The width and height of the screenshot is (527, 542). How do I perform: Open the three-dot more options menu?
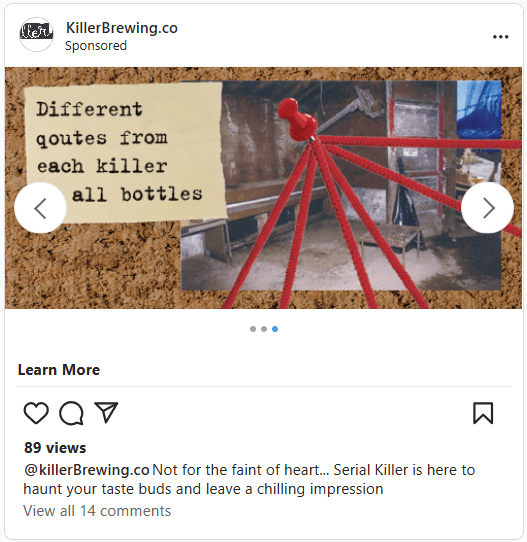(500, 37)
